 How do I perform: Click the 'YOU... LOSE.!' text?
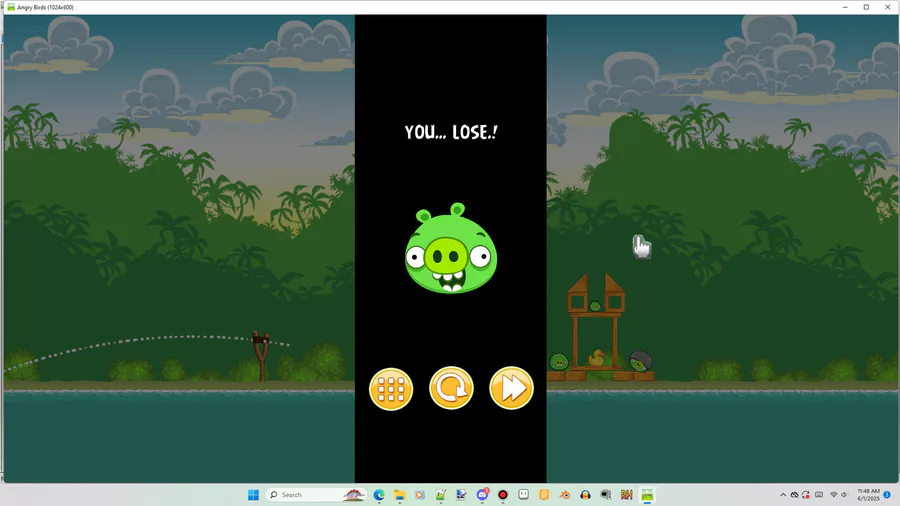click(x=451, y=133)
